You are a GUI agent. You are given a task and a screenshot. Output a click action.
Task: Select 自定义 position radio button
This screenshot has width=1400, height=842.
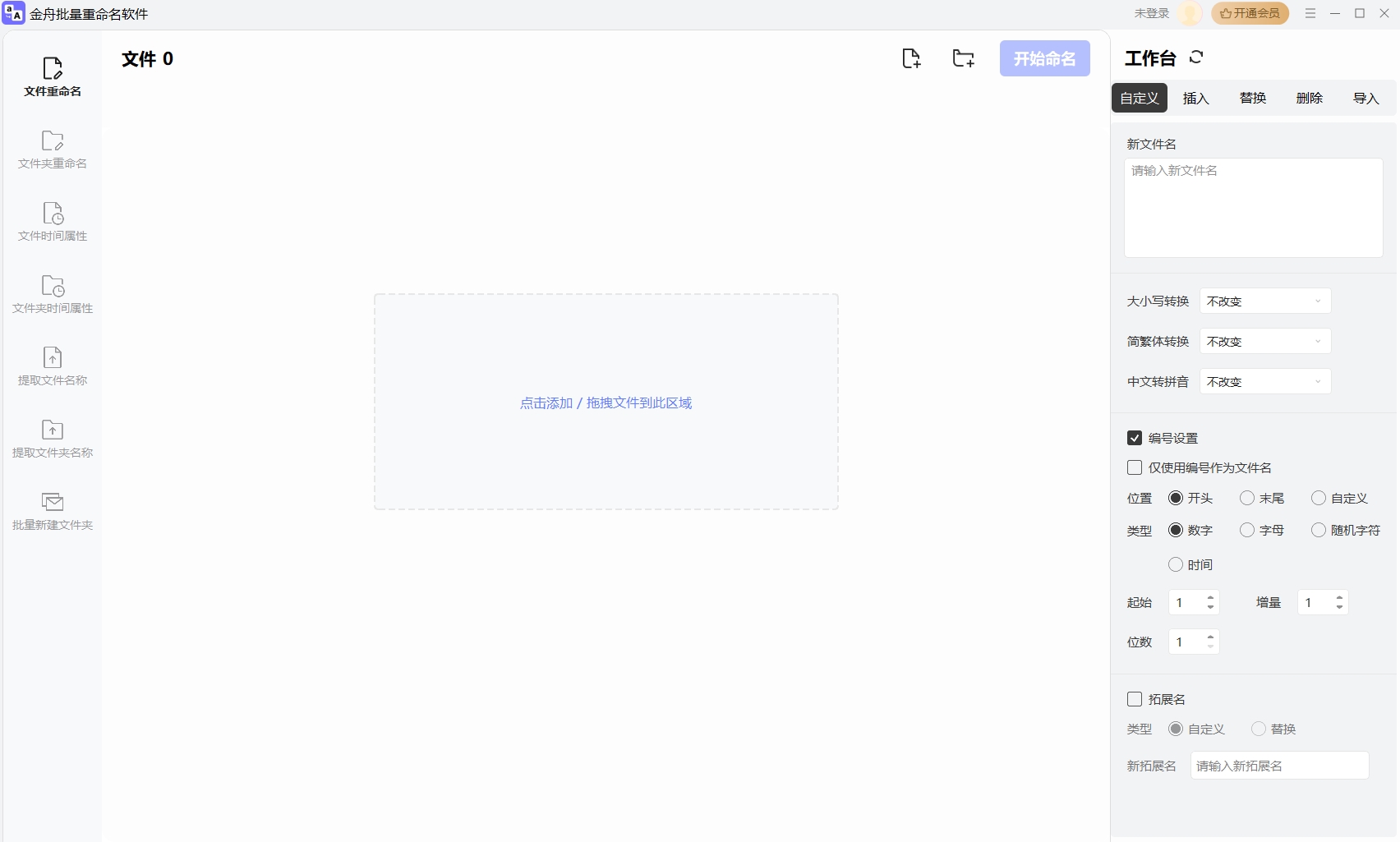[1319, 498]
